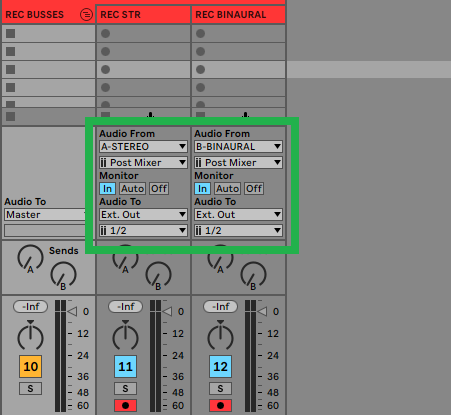451x415 pixels.
Task: Arm the REC STR track record button
Action: pos(125,405)
